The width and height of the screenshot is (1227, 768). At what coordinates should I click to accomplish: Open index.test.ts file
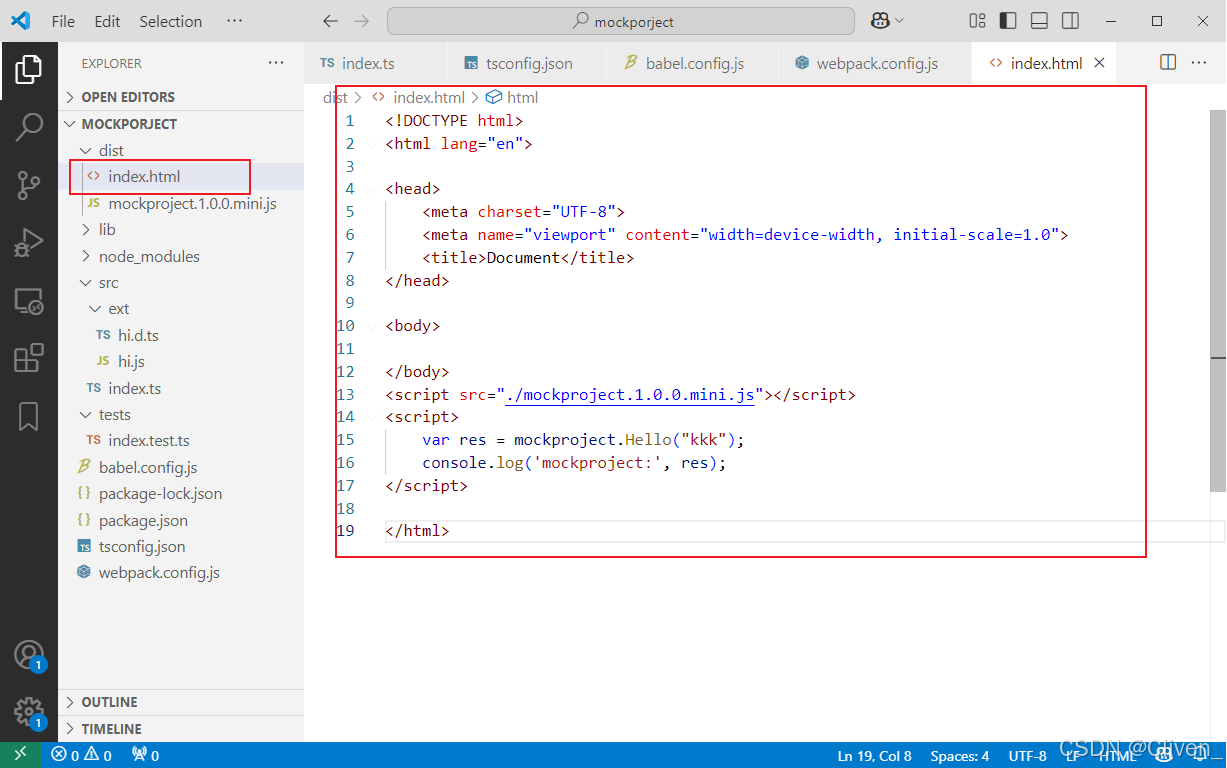pyautogui.click(x=148, y=440)
